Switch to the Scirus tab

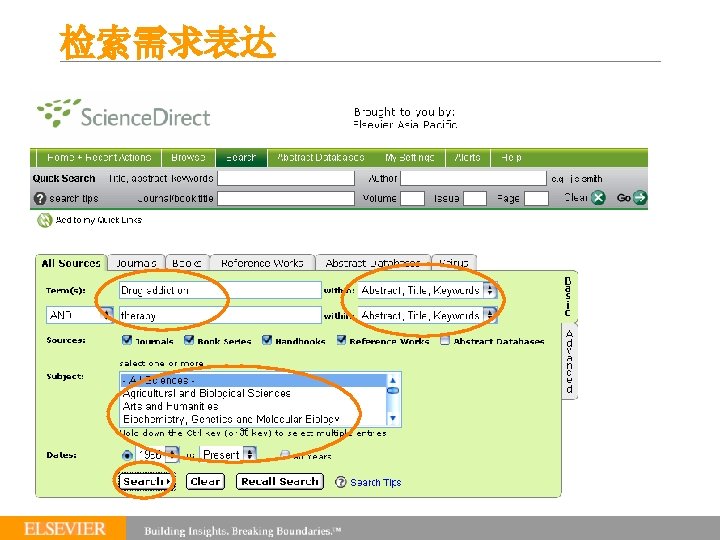pyautogui.click(x=454, y=263)
